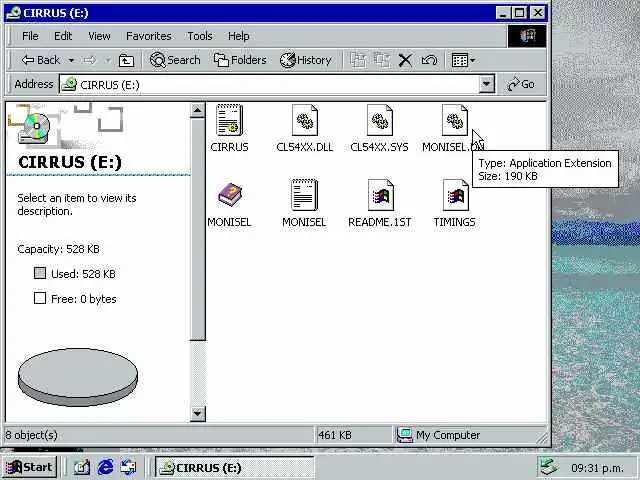Image resolution: width=640 pixels, height=480 pixels.
Task: Click the system tray network icon
Action: point(548,467)
